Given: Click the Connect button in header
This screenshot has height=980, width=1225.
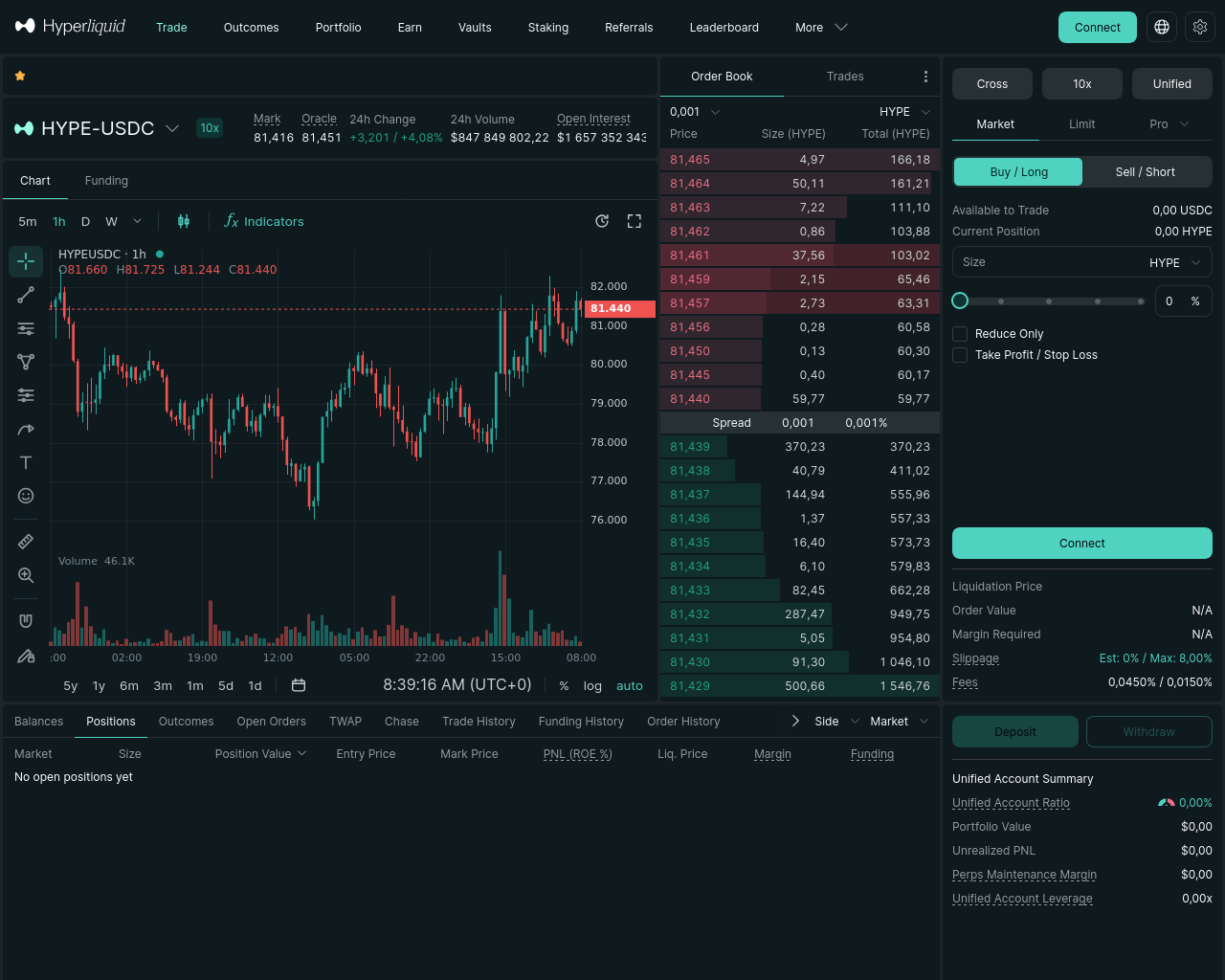Looking at the screenshot, I should click(1098, 27).
